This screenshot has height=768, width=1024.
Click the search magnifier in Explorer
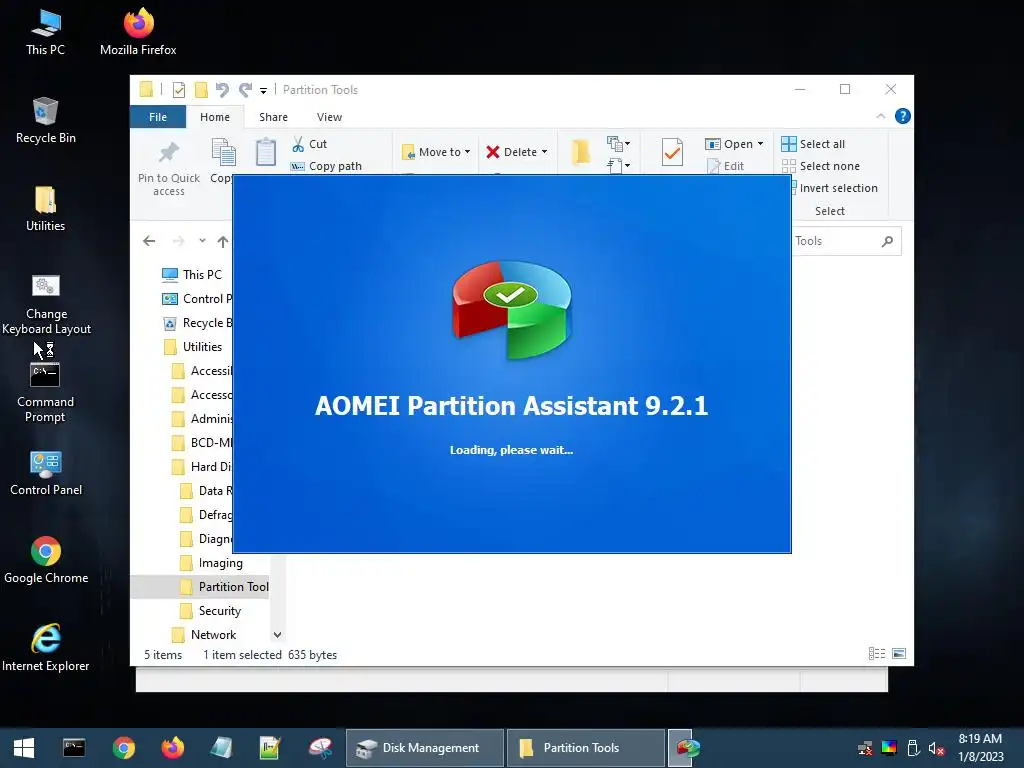click(887, 241)
